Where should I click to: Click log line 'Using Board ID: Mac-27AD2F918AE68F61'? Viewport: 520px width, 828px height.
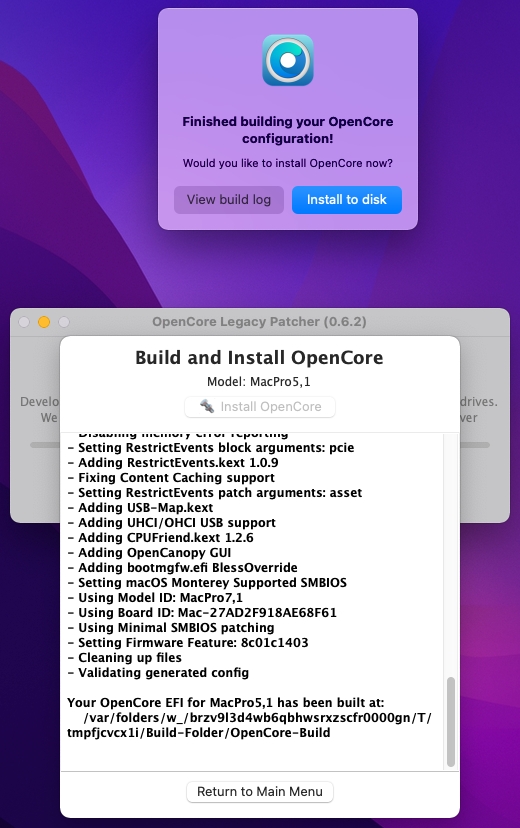pyautogui.click(x=202, y=613)
